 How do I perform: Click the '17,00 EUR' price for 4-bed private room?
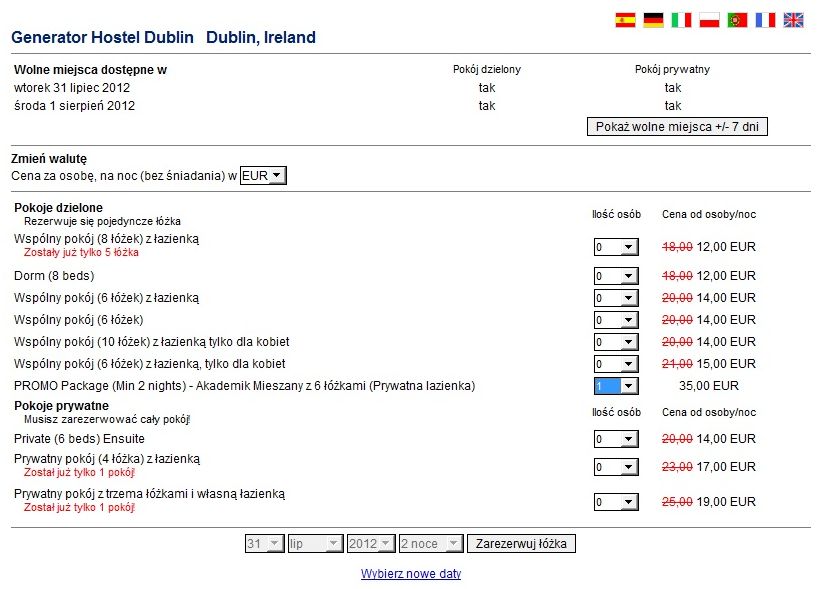click(726, 467)
